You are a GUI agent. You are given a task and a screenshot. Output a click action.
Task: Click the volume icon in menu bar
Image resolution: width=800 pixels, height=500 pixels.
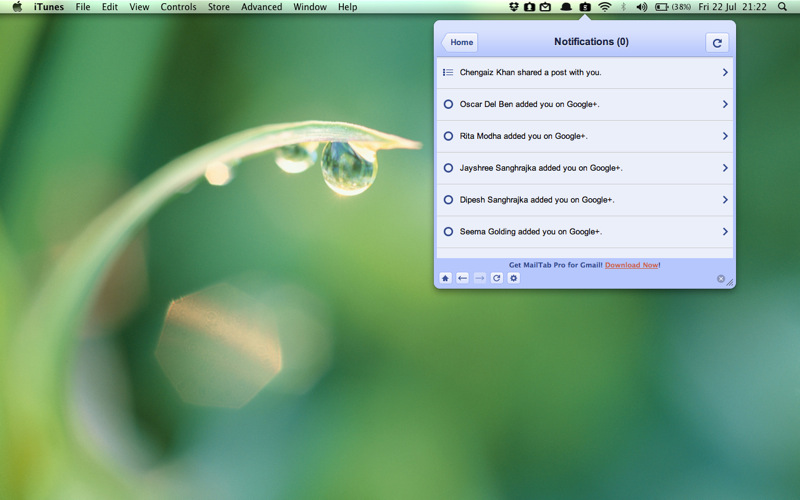pyautogui.click(x=641, y=7)
